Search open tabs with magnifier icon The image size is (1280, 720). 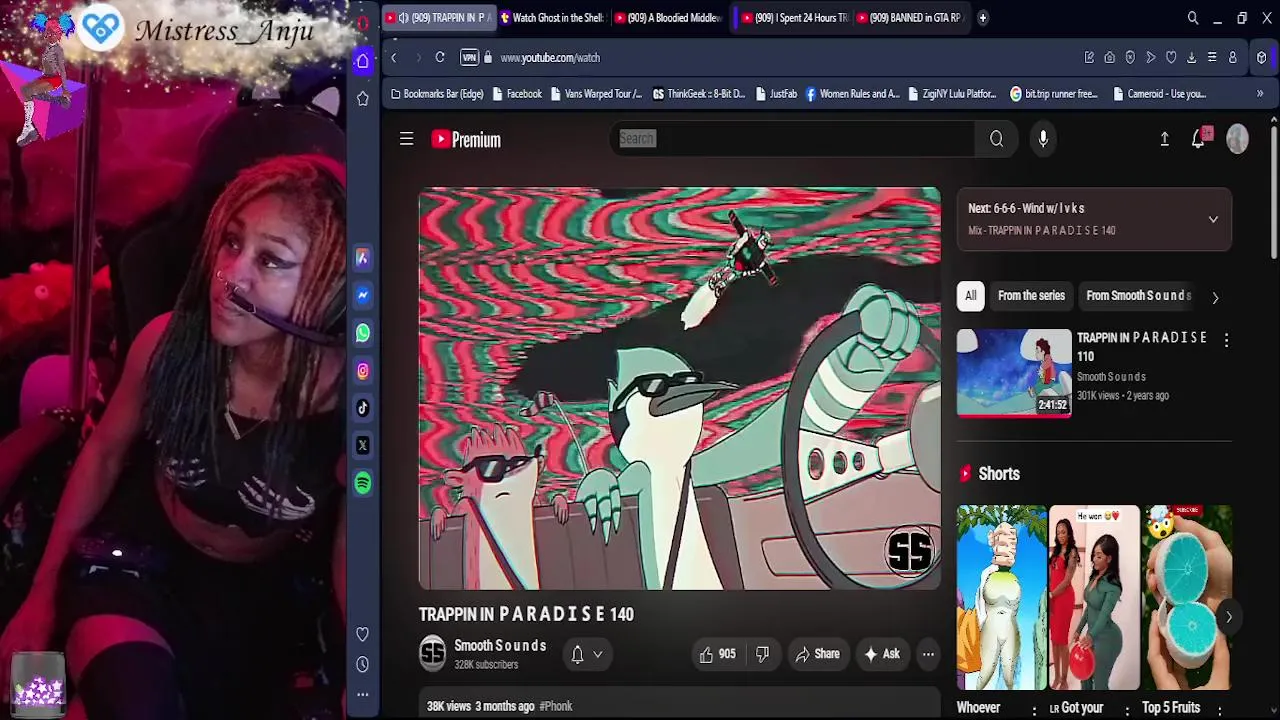click(1193, 18)
